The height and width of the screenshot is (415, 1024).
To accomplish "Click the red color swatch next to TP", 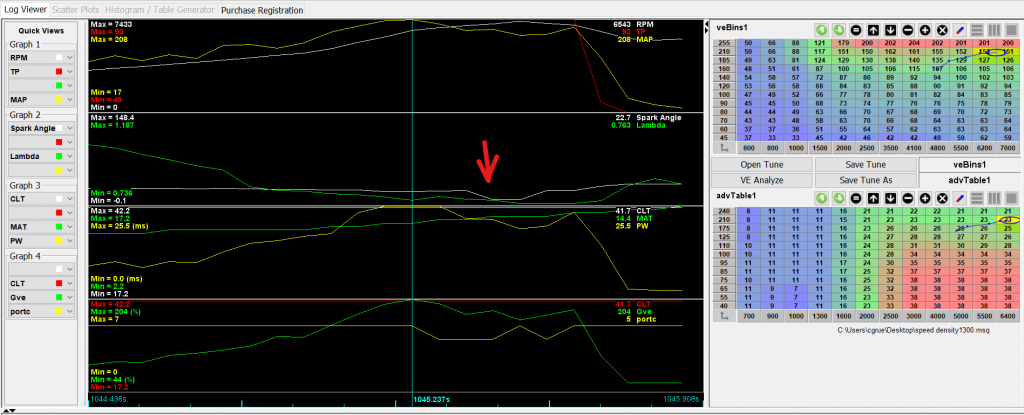I will [x=59, y=72].
